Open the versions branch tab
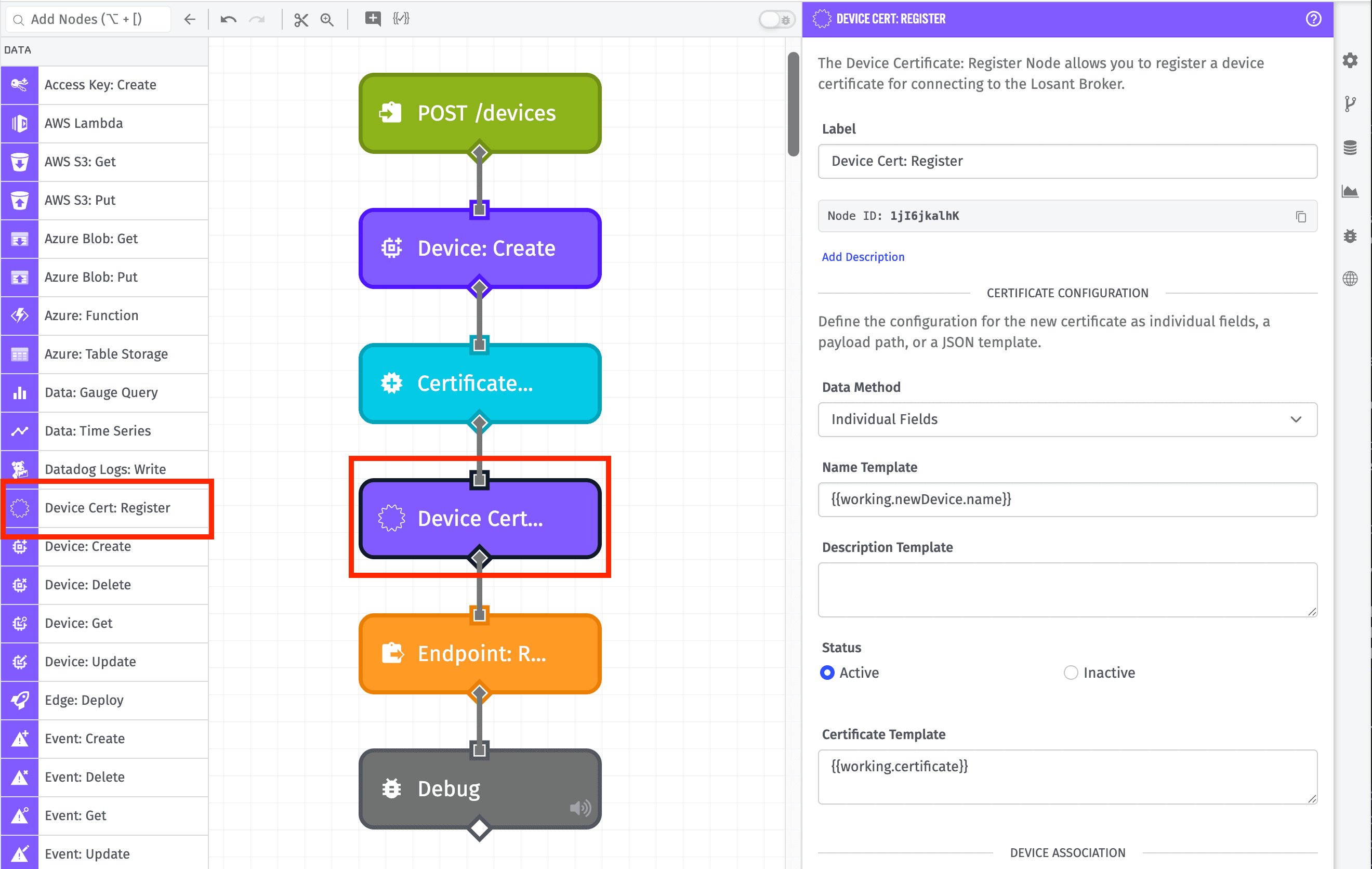This screenshot has width=1372, height=869. point(1350,104)
